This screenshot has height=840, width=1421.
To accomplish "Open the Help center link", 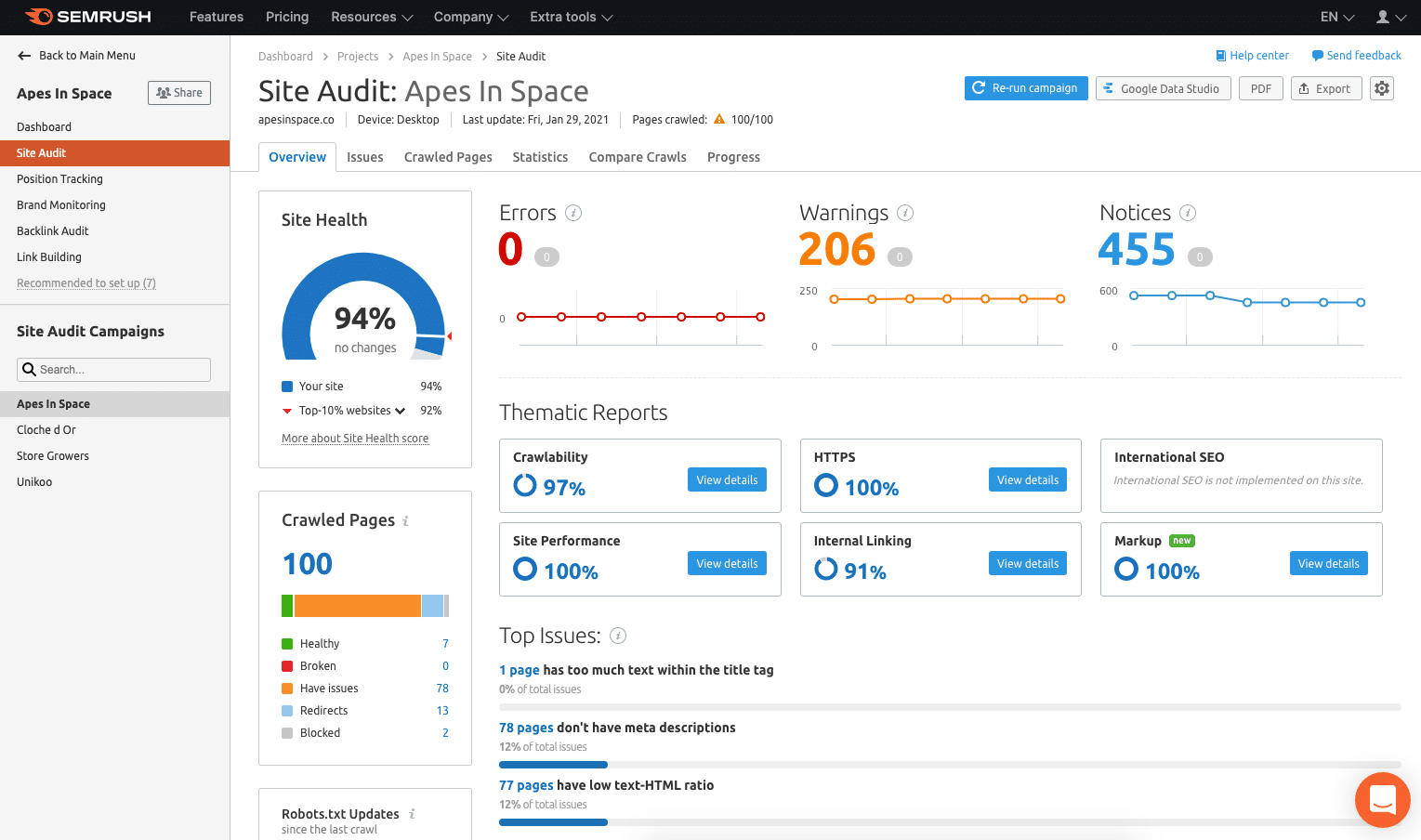I will [1252, 56].
